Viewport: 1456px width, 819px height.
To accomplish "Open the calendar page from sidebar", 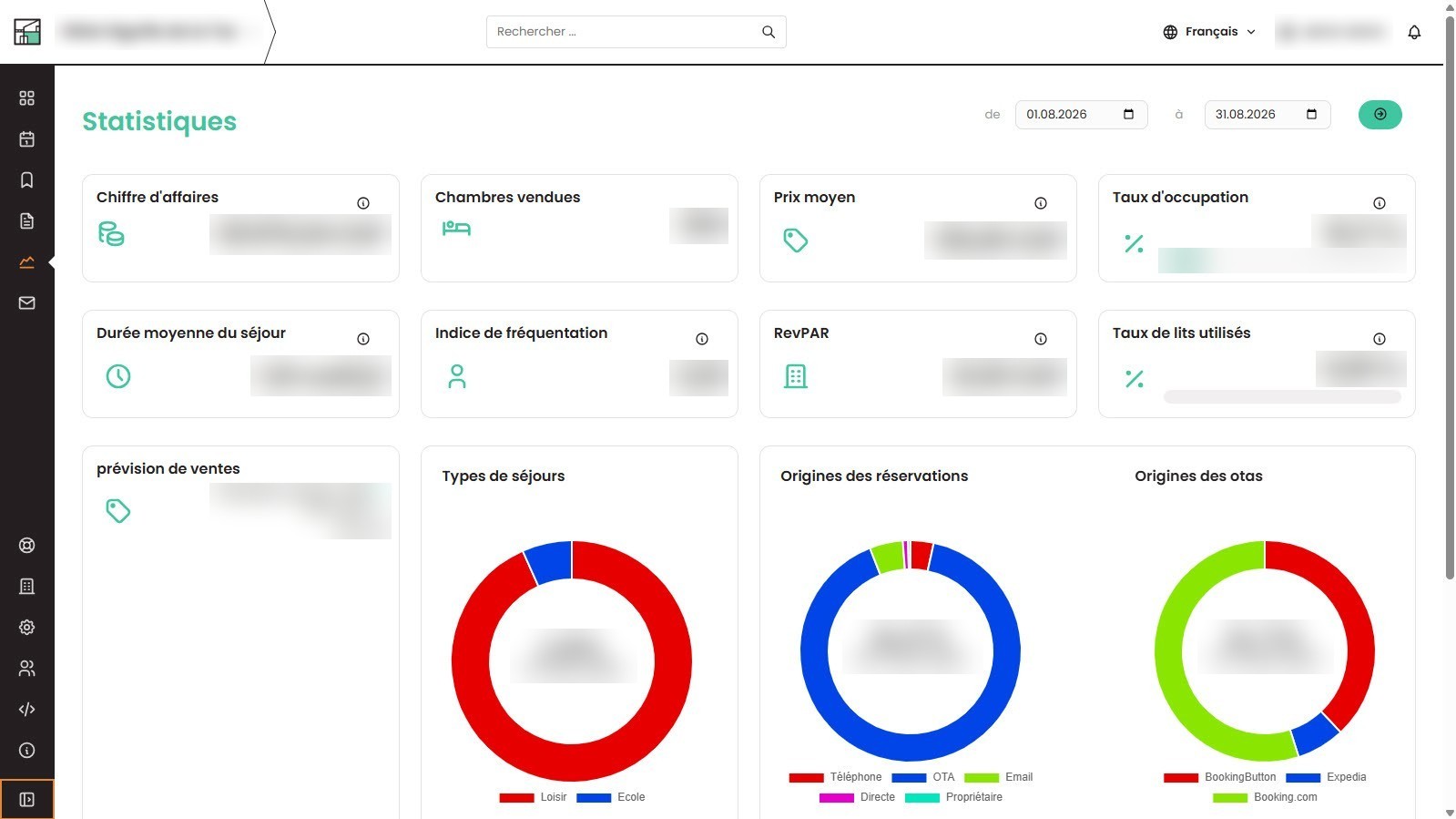I will [27, 139].
